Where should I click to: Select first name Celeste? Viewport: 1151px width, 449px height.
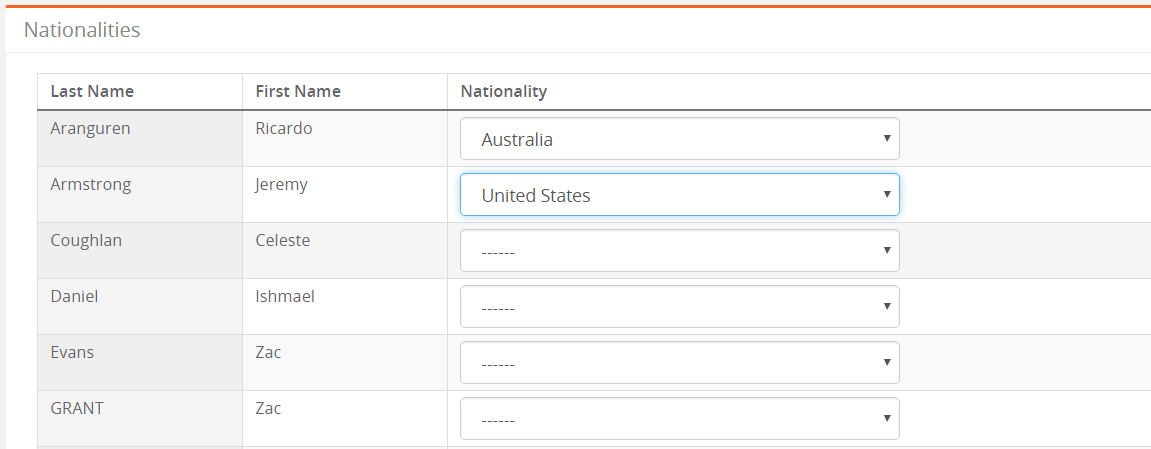(283, 240)
